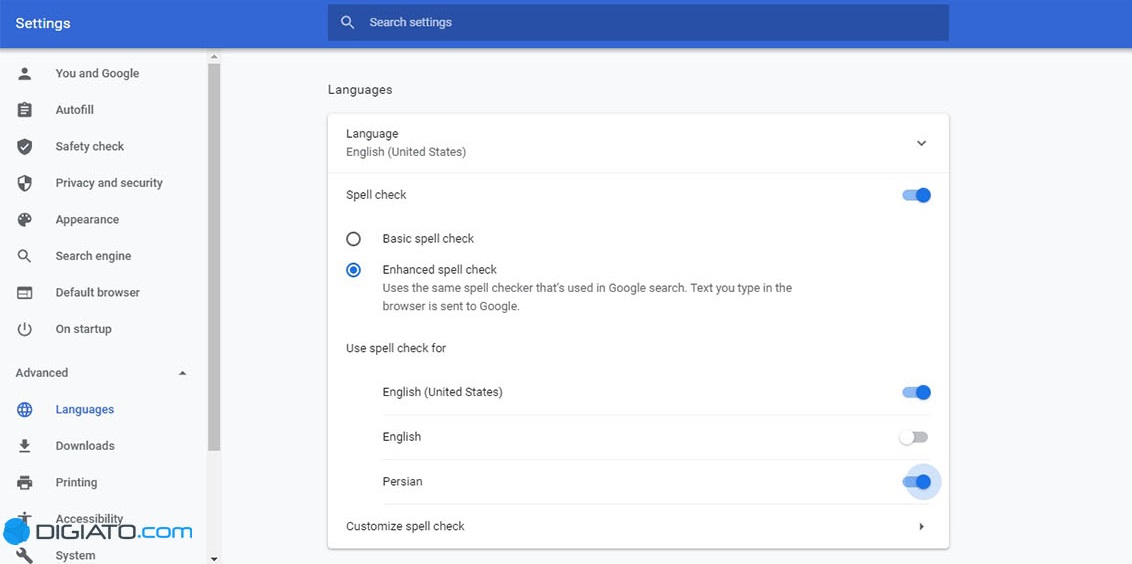The image size is (1132, 564).
Task: Open Customize spell check arrow
Action: 921,527
